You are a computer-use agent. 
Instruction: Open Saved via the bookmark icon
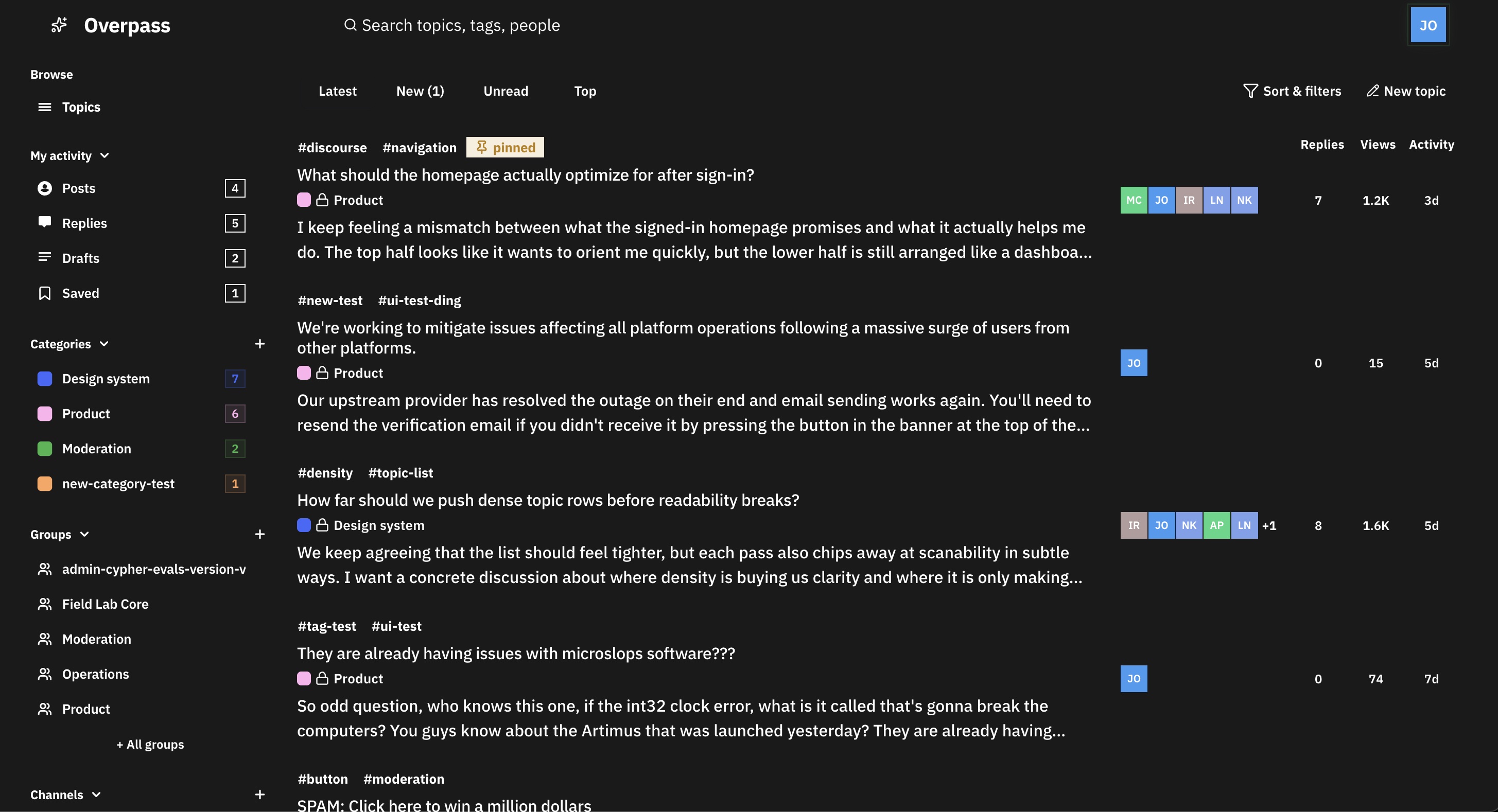tap(45, 293)
